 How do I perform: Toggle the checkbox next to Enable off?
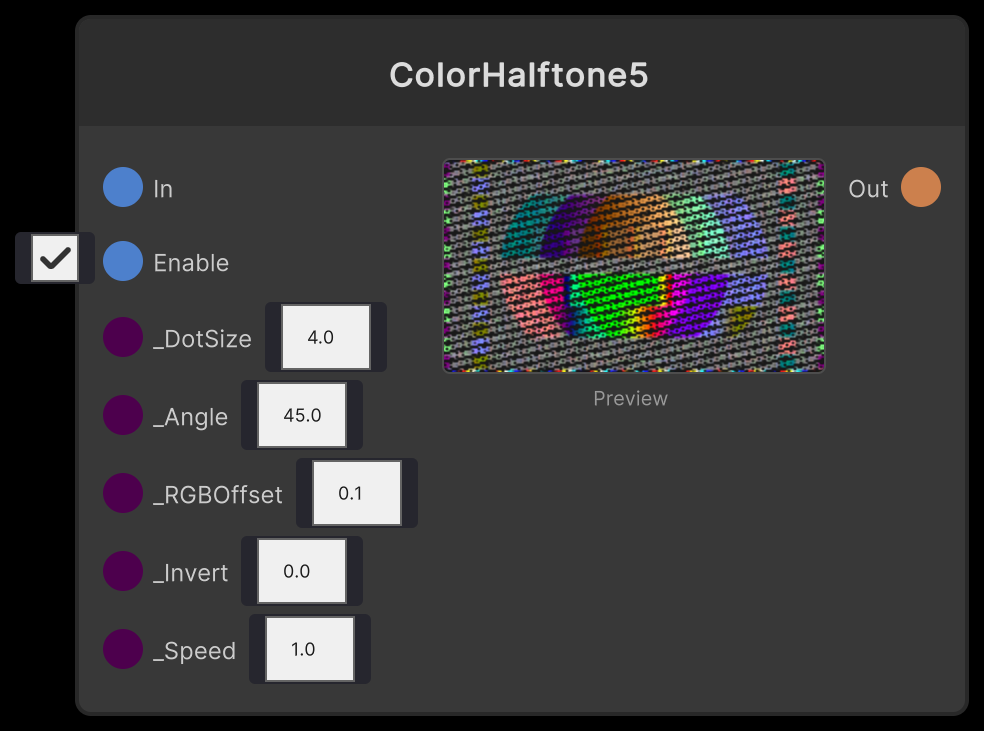54,258
